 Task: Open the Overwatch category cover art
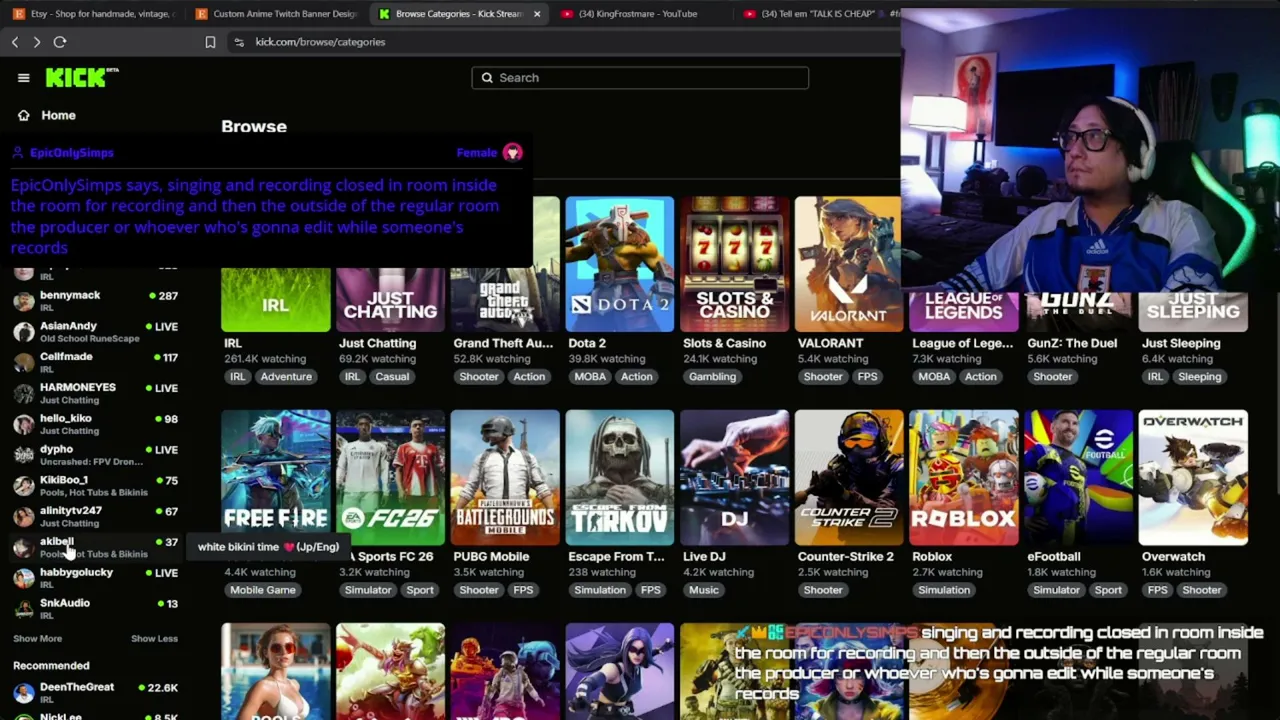1193,477
